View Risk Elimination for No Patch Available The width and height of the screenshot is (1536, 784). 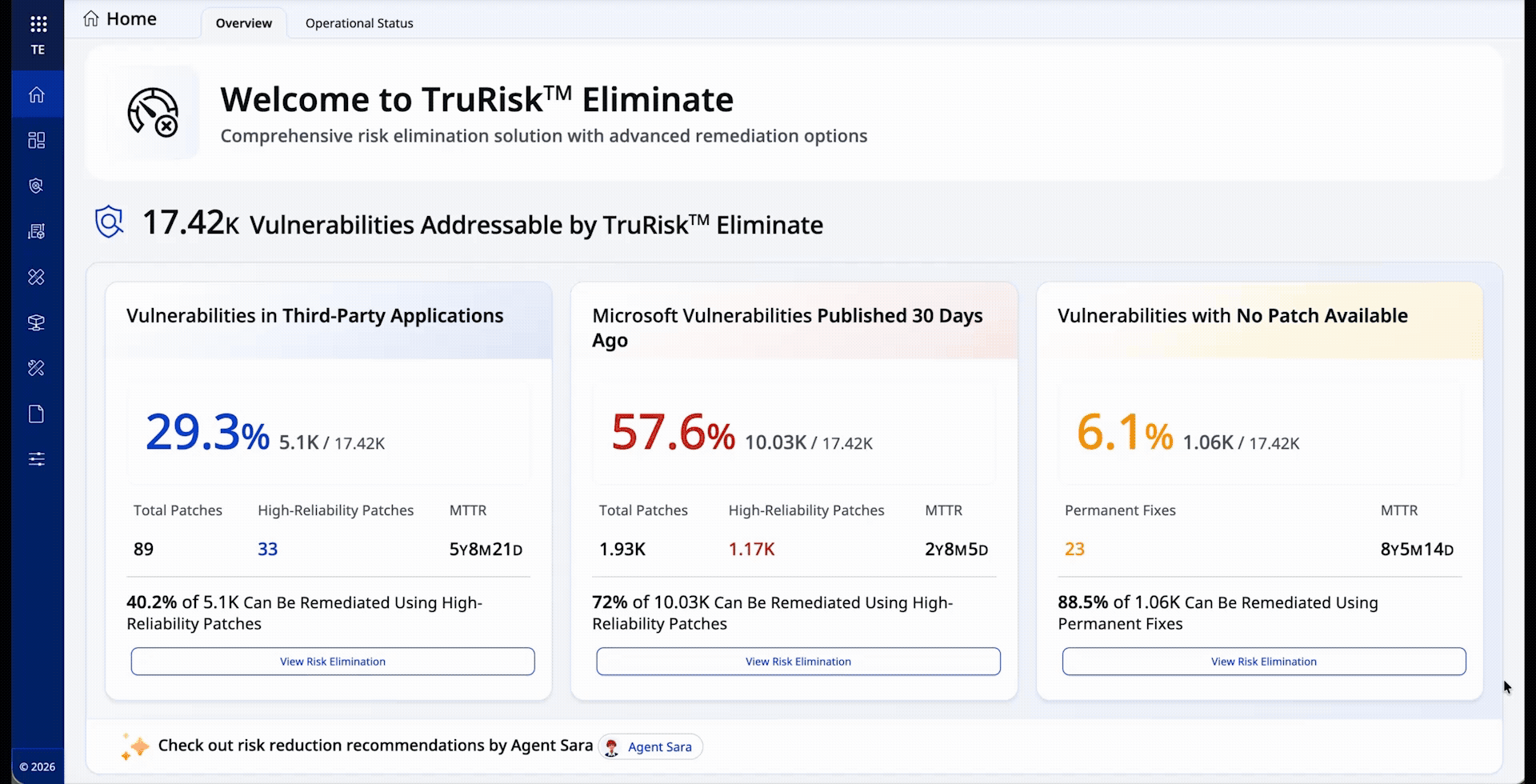pos(1264,662)
